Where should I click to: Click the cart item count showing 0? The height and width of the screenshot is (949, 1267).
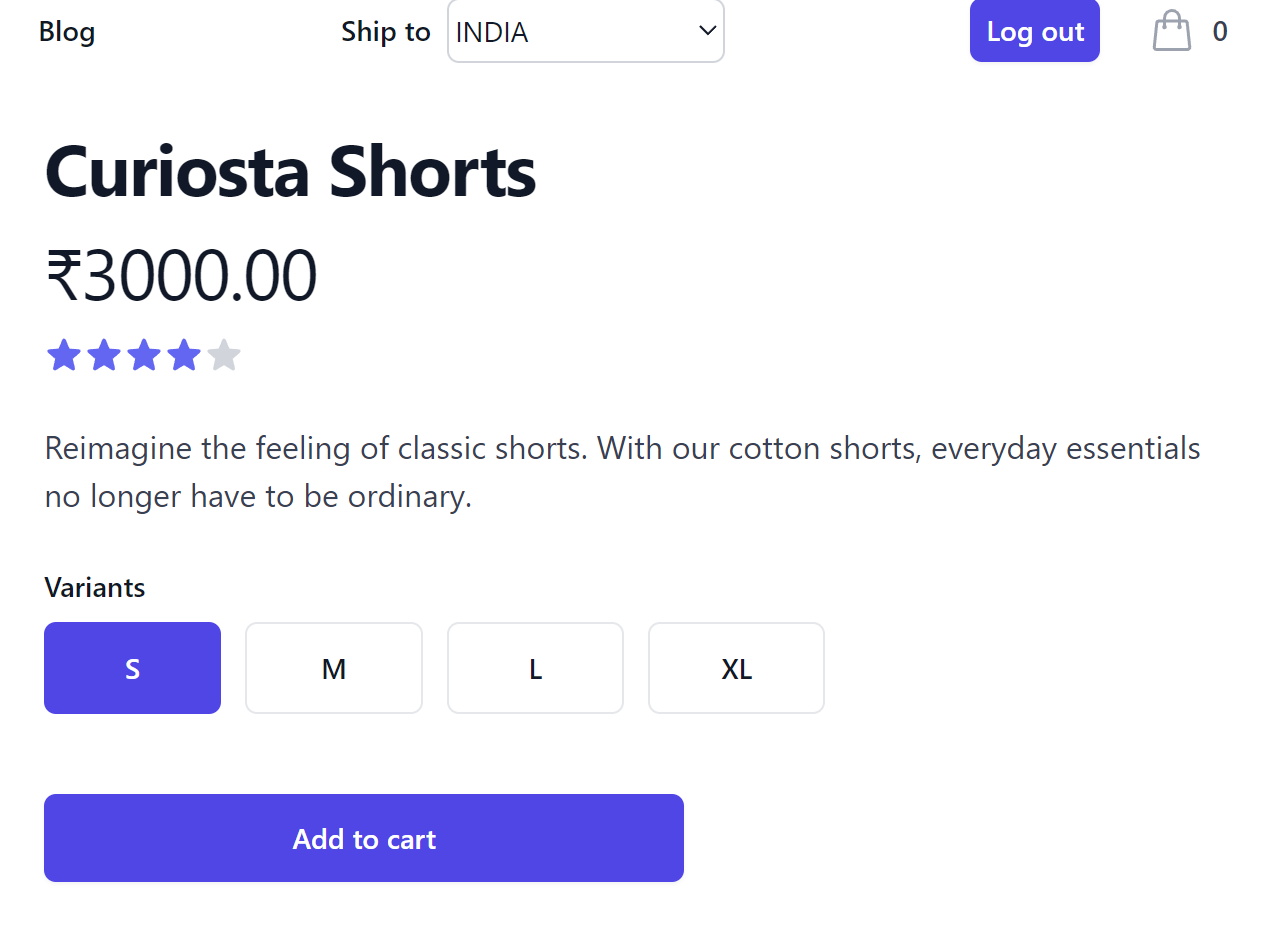[1220, 31]
